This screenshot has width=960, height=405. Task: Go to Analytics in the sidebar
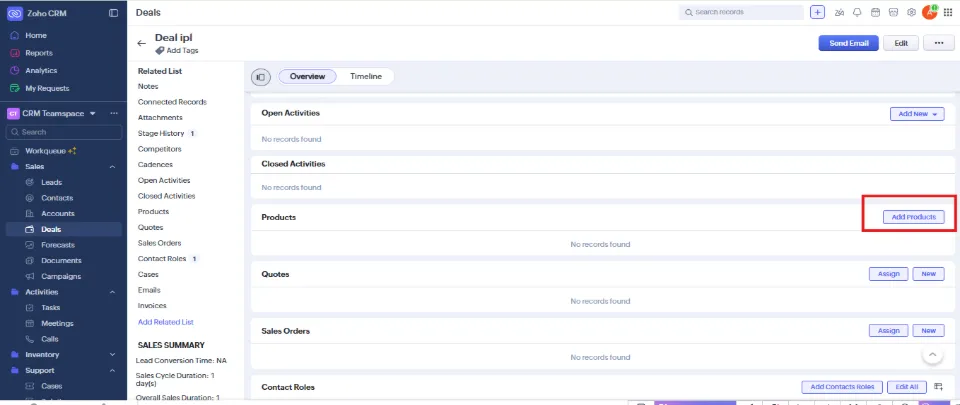pyautogui.click(x=41, y=70)
